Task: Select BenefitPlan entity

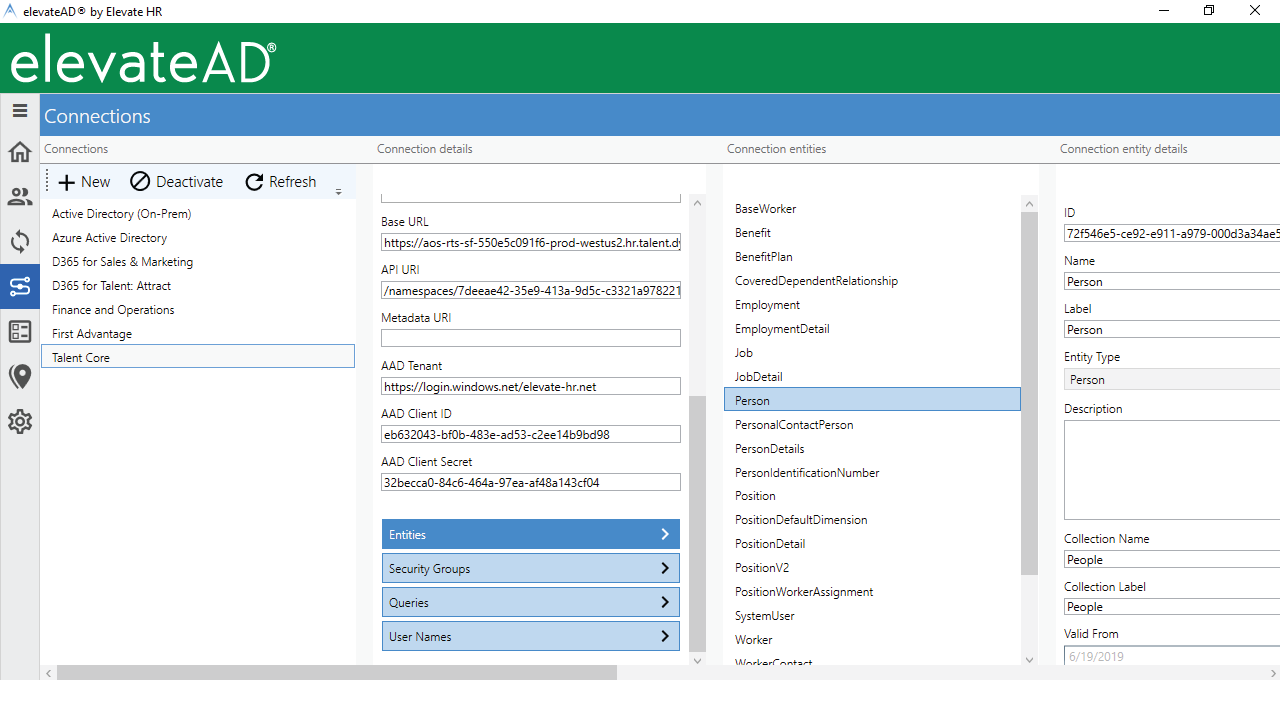Action: click(872, 257)
